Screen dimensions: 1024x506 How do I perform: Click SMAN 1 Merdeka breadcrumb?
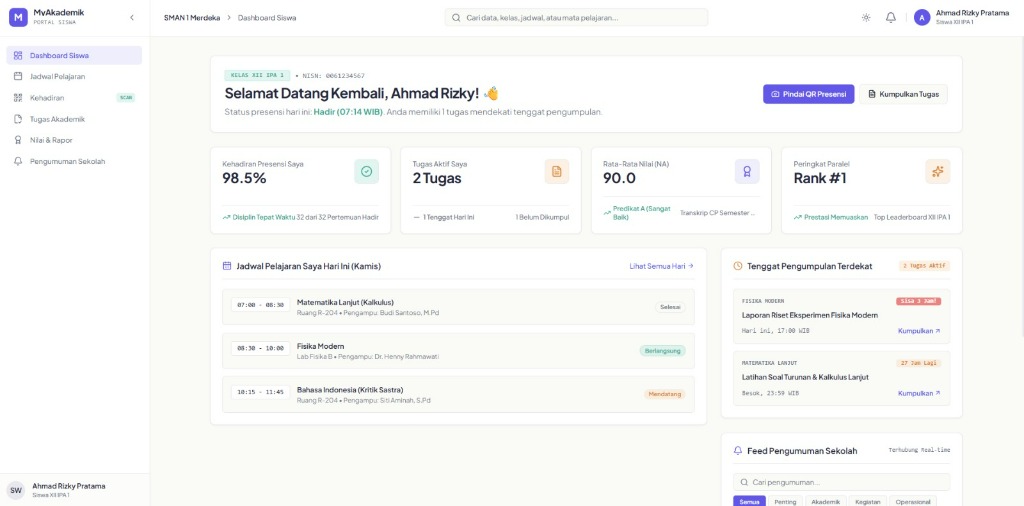(x=192, y=18)
